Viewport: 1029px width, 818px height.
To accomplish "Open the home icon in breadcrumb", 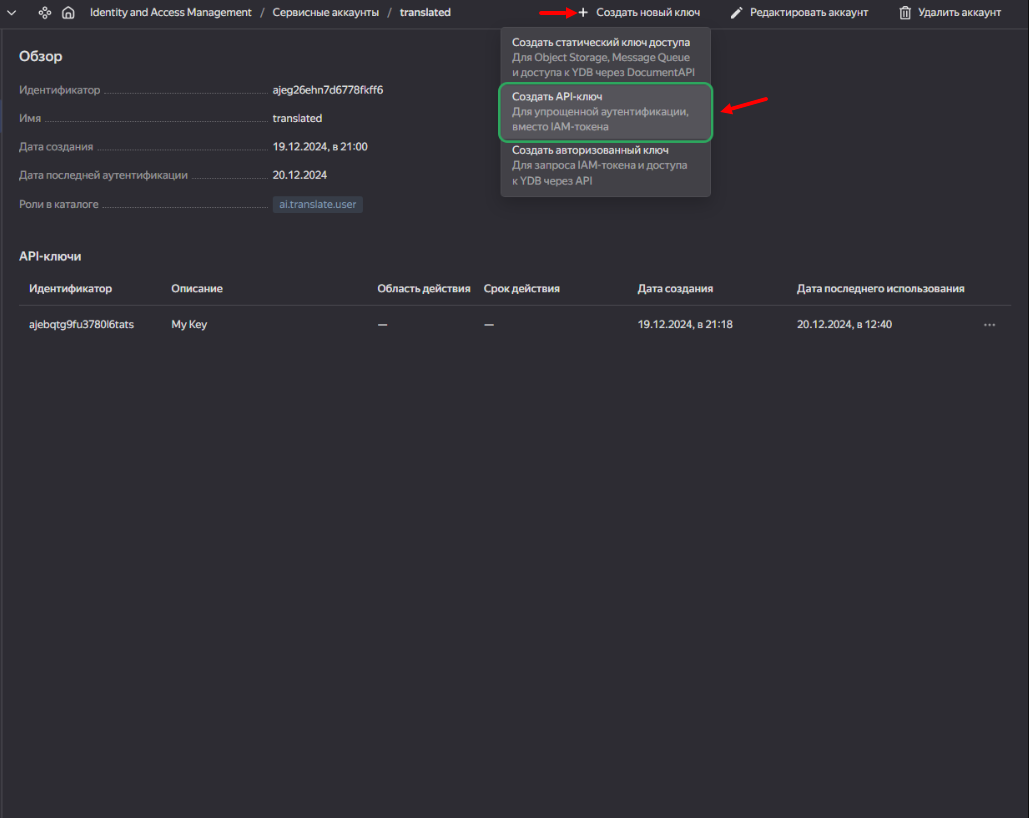I will tap(68, 13).
